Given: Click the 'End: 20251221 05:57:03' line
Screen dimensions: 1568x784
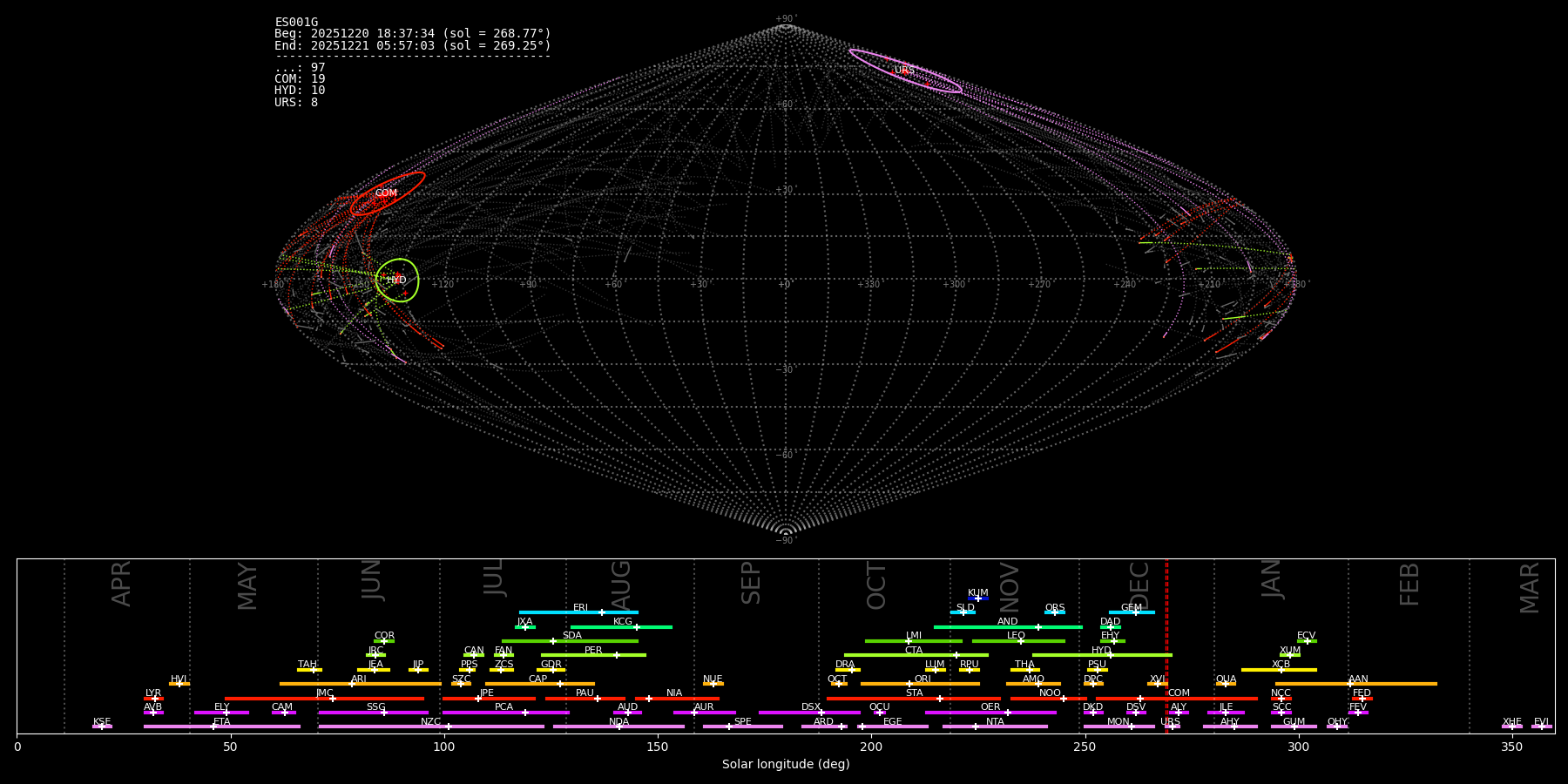Looking at the screenshot, I should (x=413, y=45).
